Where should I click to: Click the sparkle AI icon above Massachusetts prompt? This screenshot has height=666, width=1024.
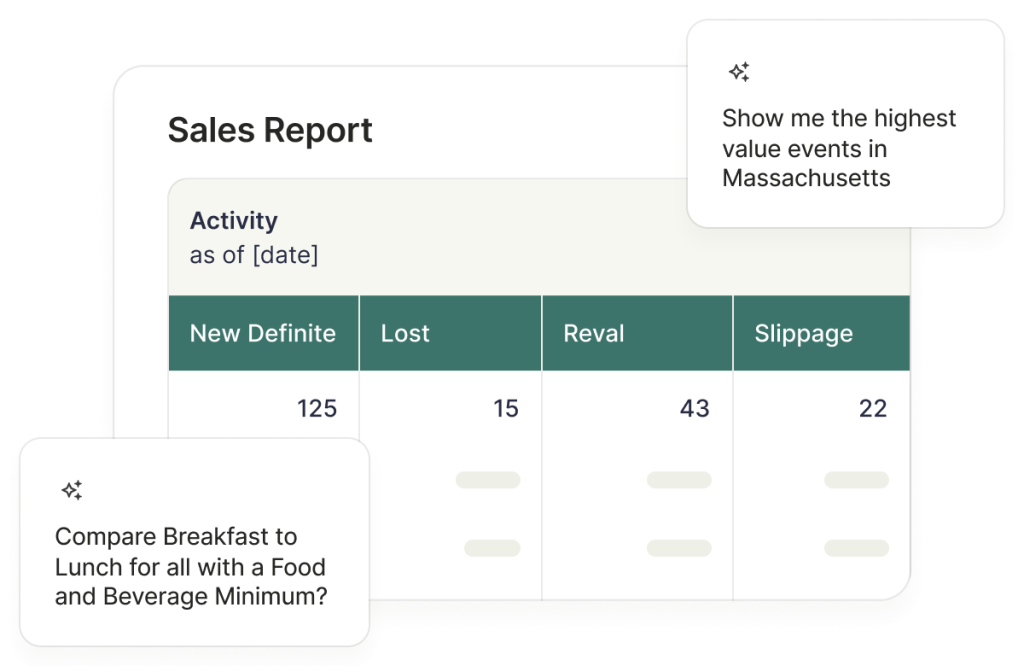(739, 72)
